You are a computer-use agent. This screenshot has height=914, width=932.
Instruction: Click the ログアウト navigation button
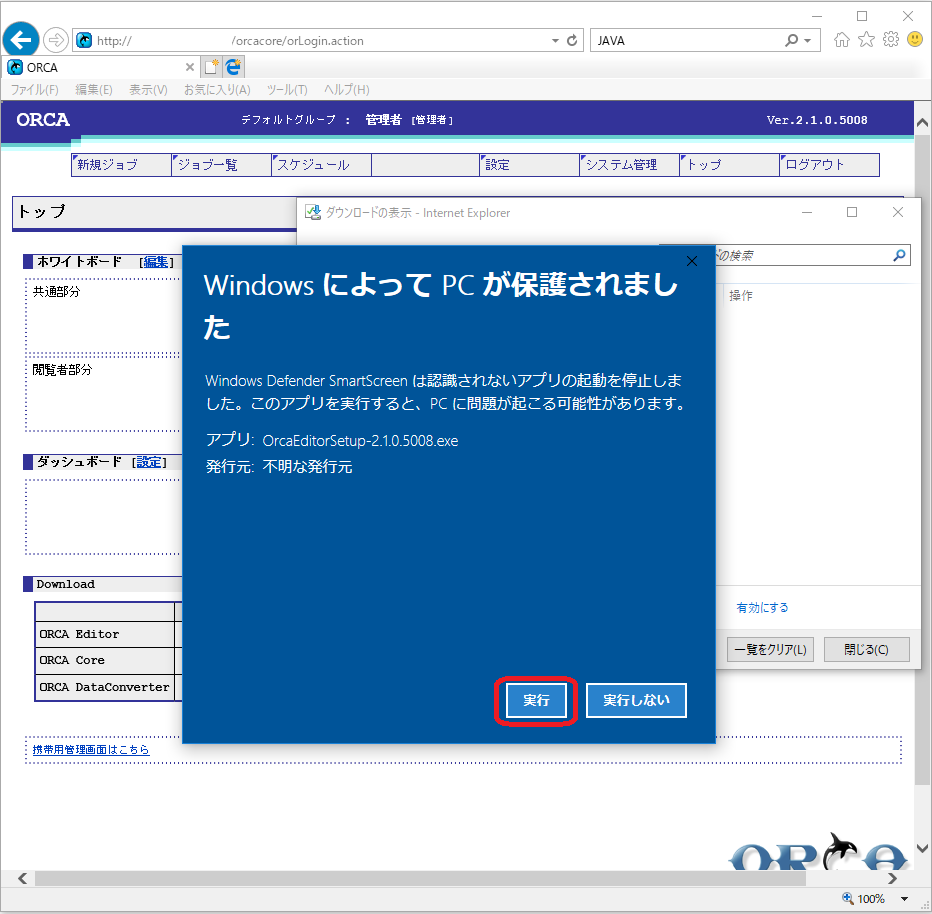click(x=829, y=165)
